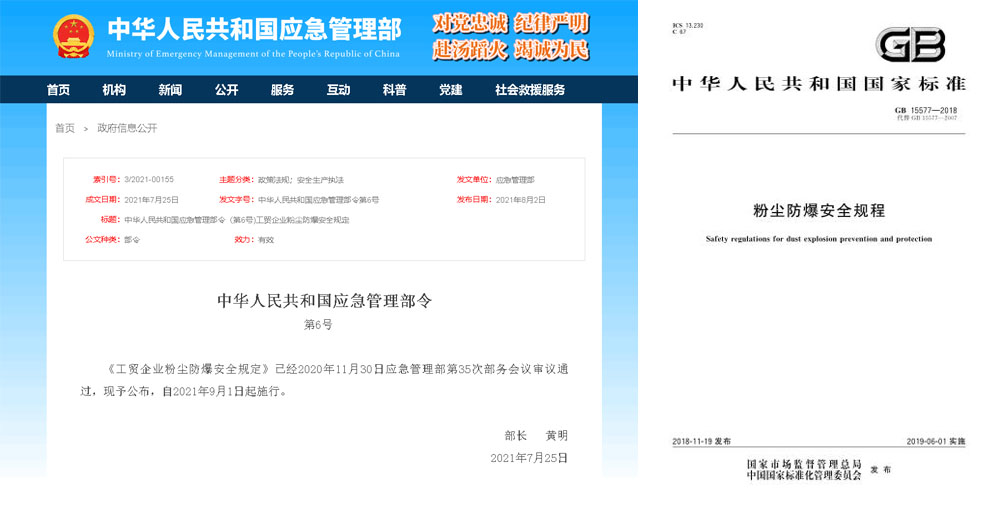The image size is (1000, 509).
Task: Click the Ministry of Emergency Management title text
Action: 254,30
